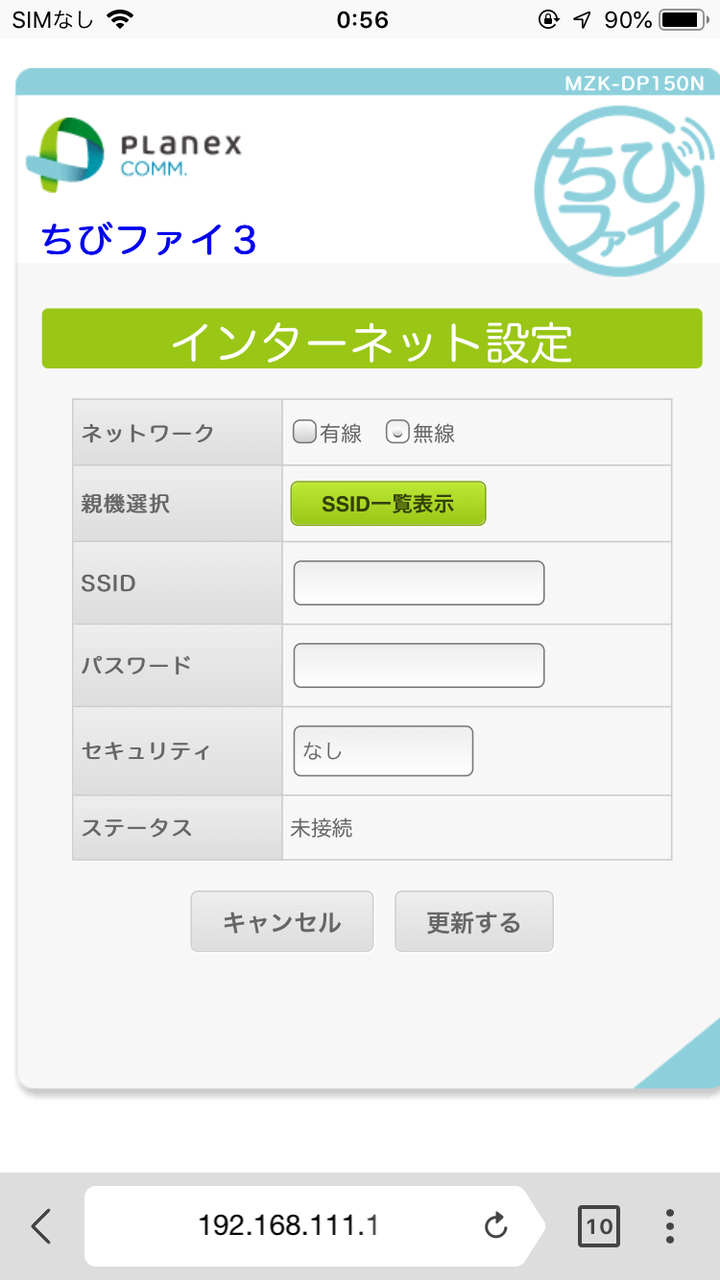Screen dimensions: 720x1280
Task: Click the SSID一覧表示 button
Action: click(388, 504)
